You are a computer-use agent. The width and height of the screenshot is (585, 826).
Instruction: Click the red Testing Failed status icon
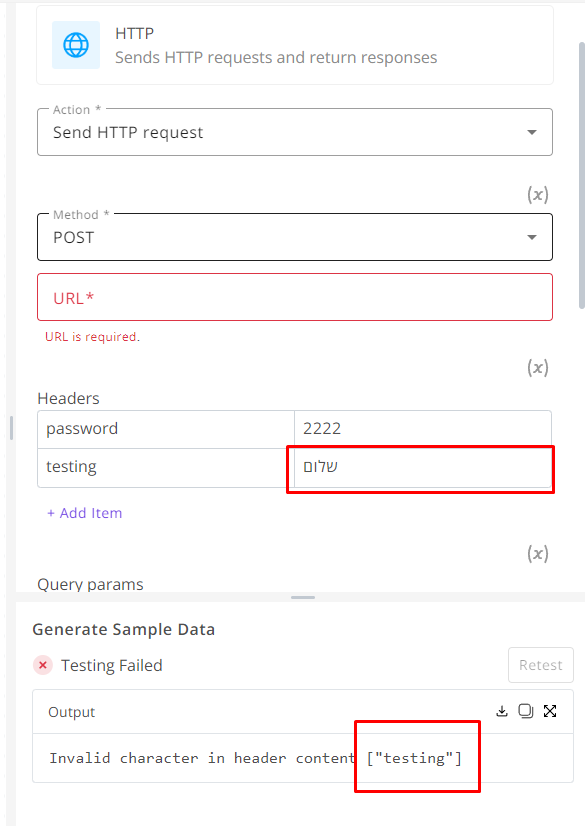point(43,665)
